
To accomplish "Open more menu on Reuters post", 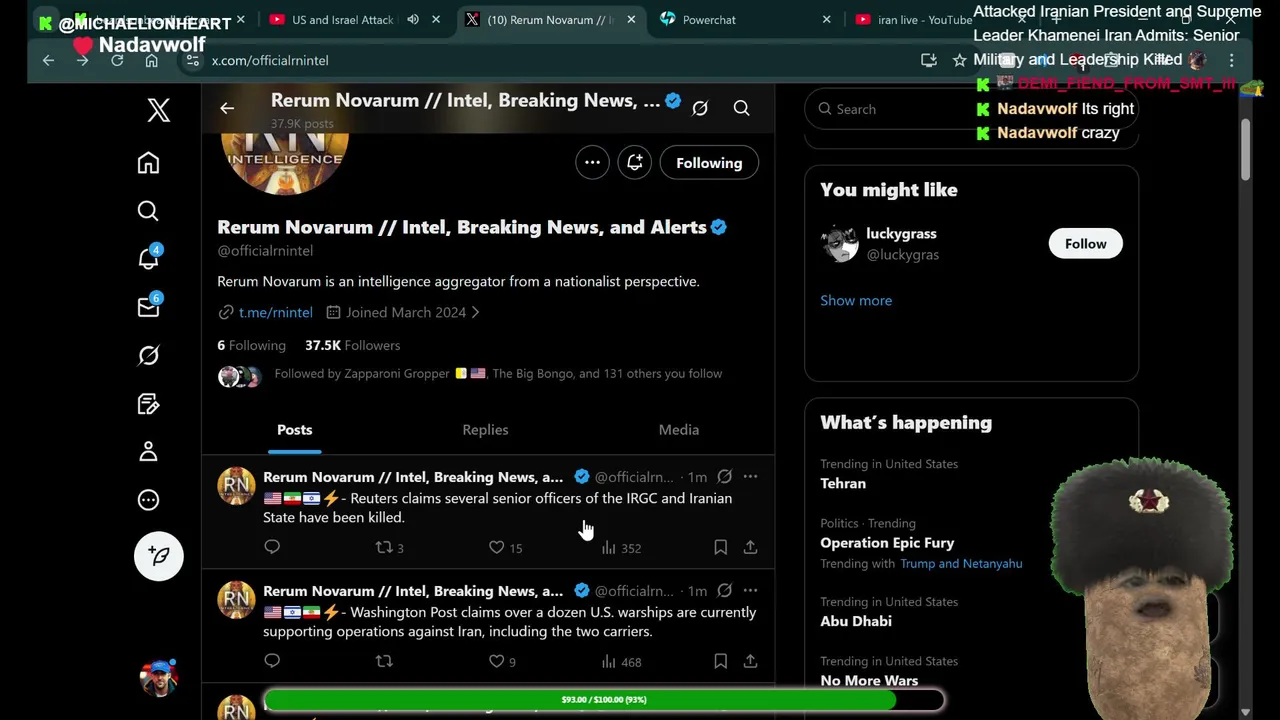I will pos(750,477).
